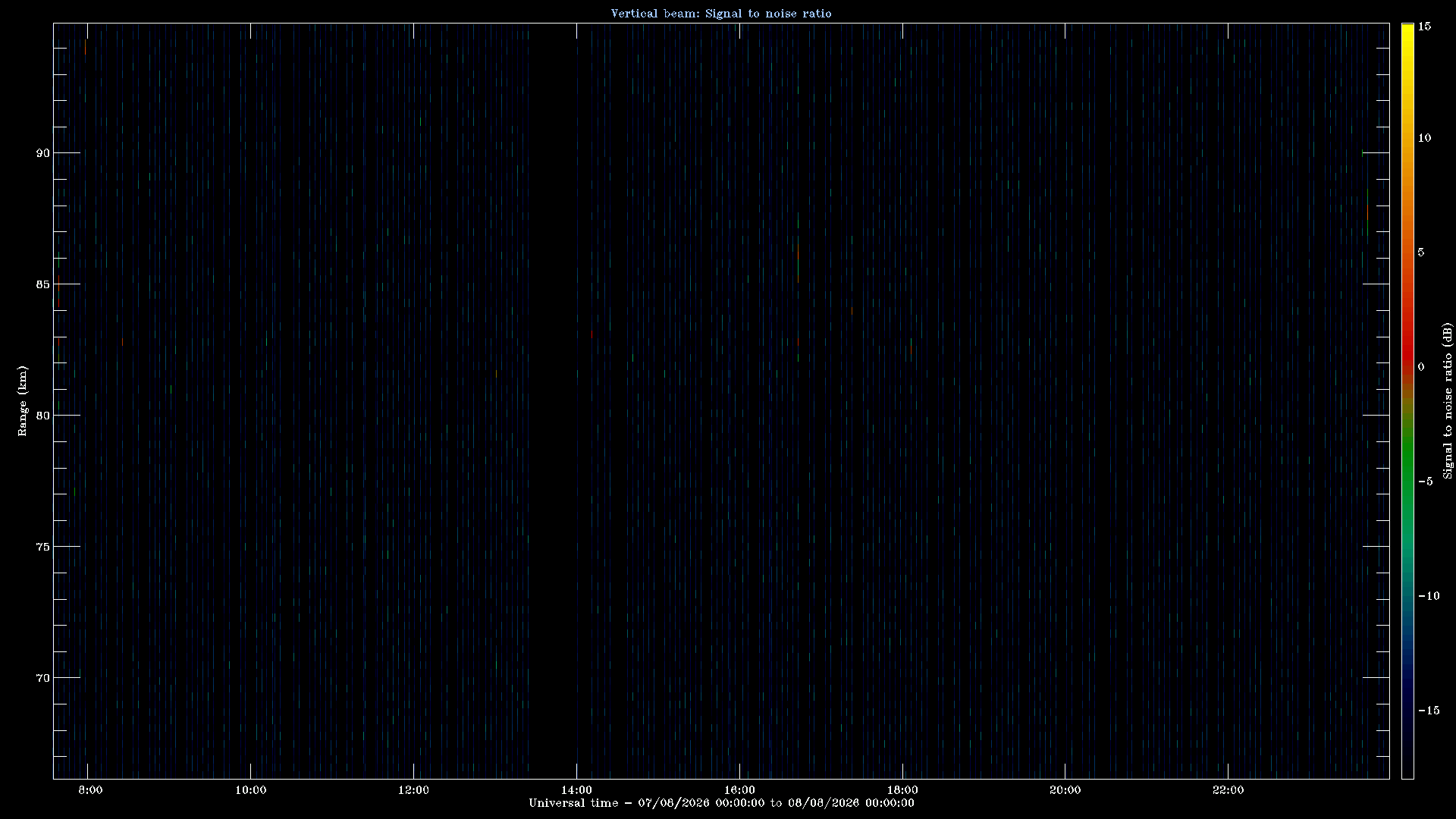Click the colorbar value 5

1421,253
